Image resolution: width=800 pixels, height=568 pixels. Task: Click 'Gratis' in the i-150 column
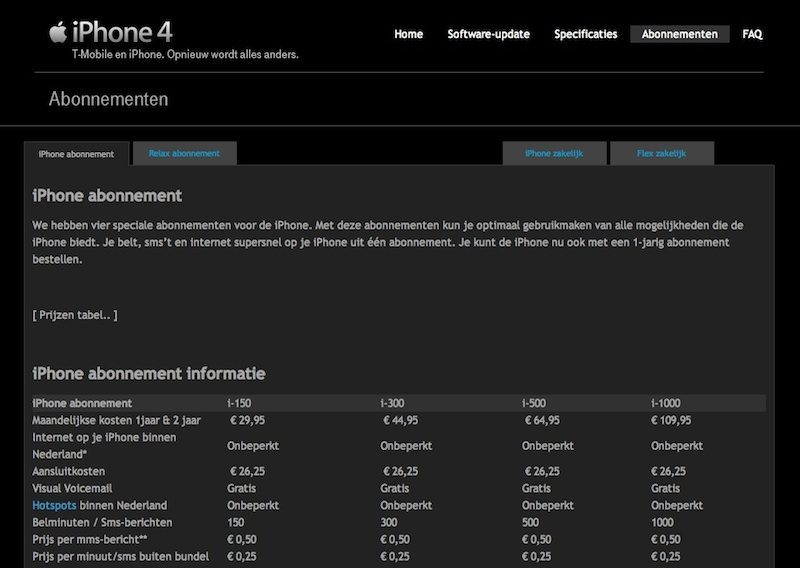pos(241,488)
